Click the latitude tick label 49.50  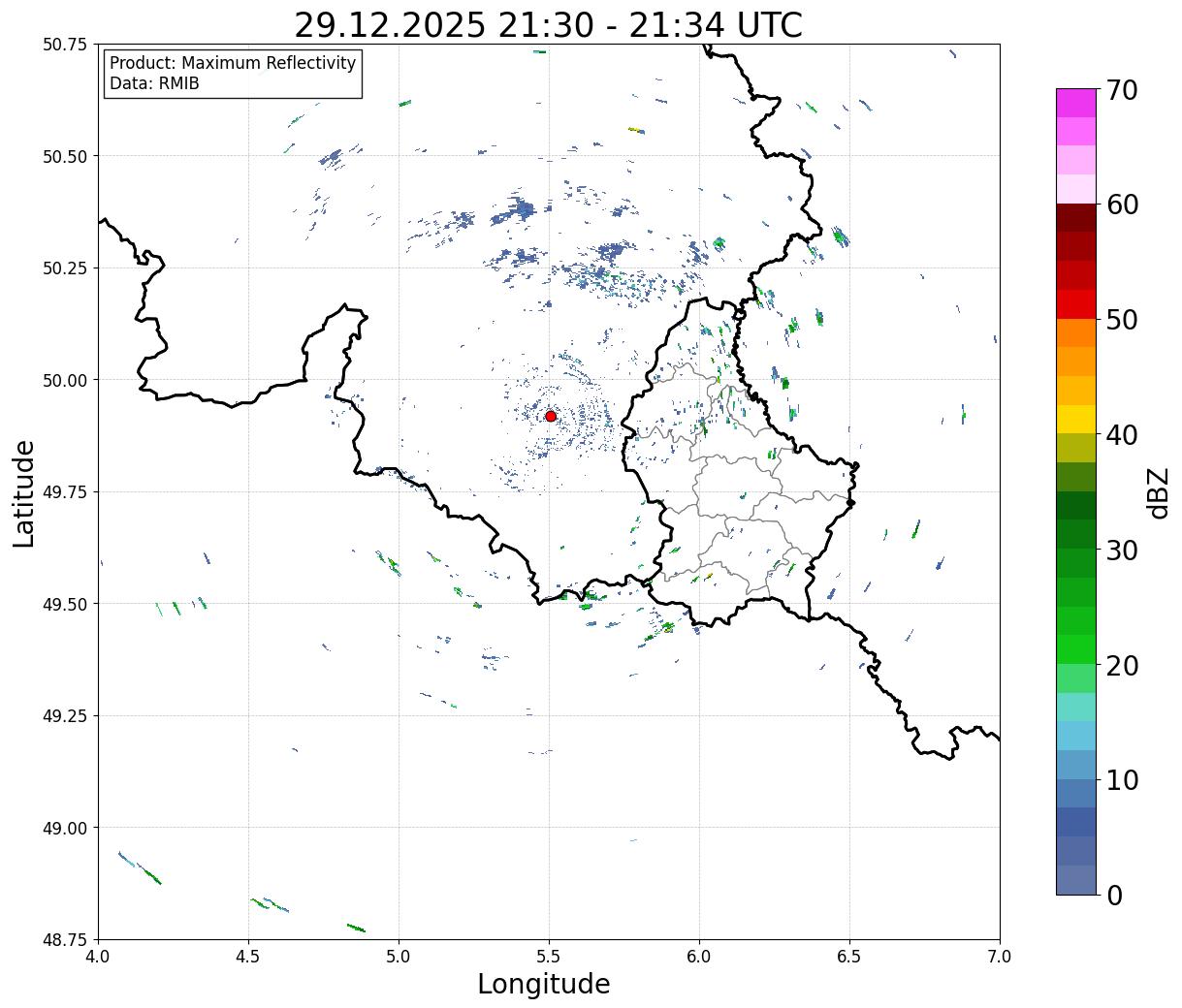point(65,604)
